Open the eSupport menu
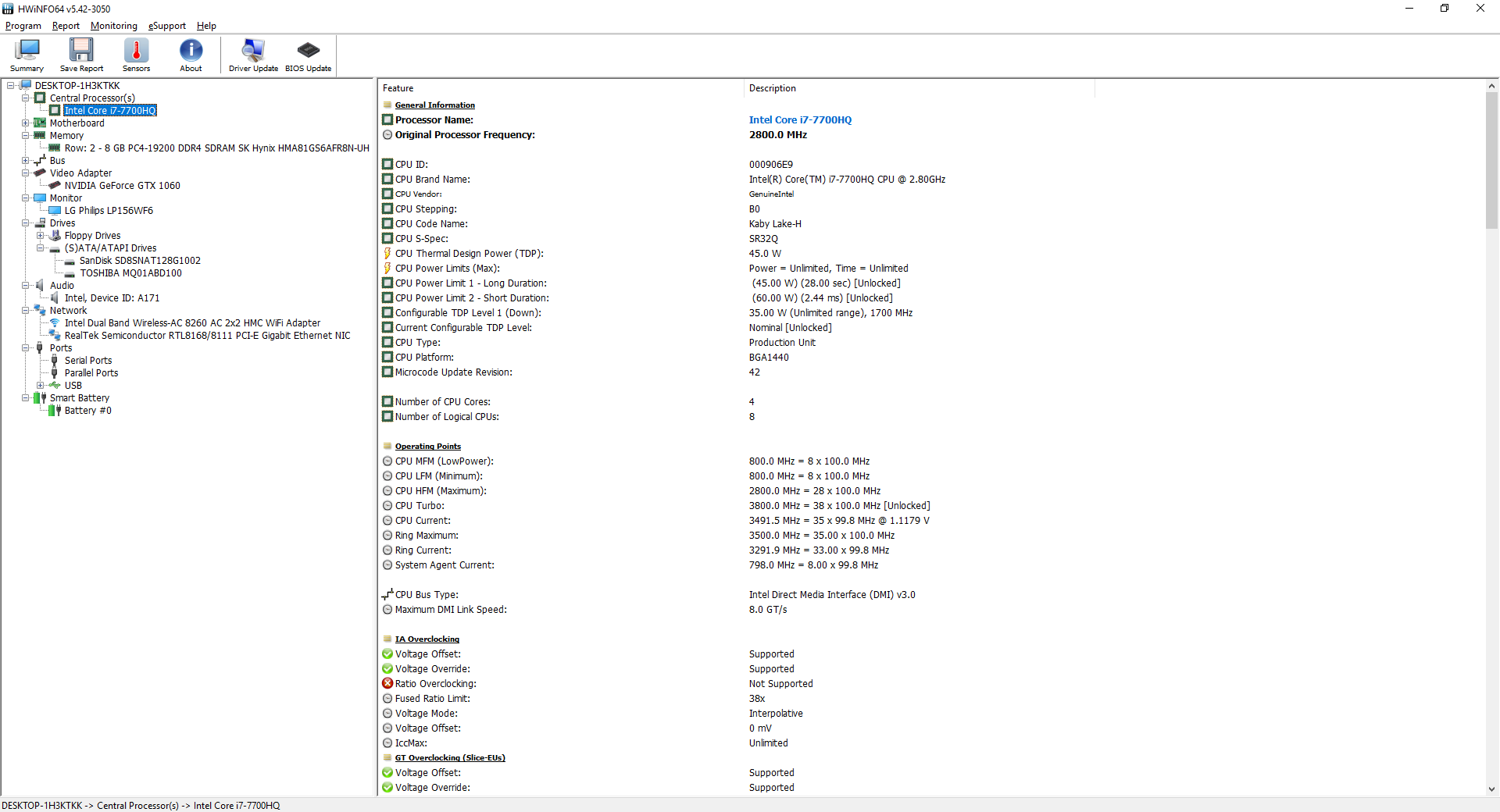Screen dimensions: 1500x812 167,26
